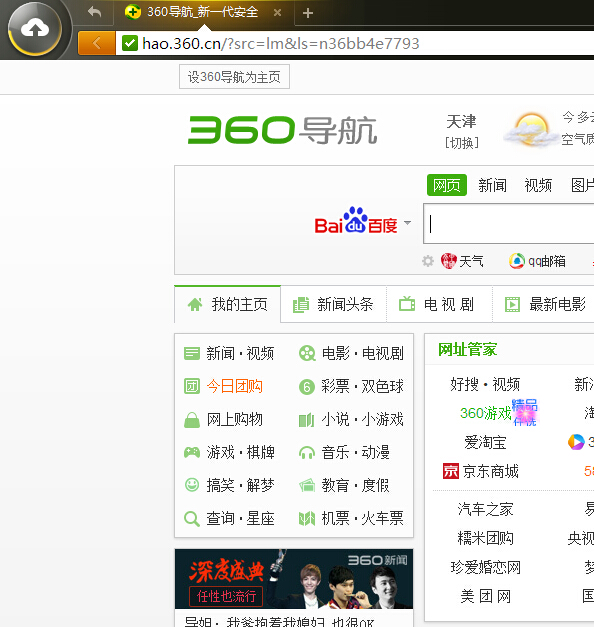The image size is (594, 627).
Task: Open 糯米团购 site link
Action: click(x=485, y=538)
